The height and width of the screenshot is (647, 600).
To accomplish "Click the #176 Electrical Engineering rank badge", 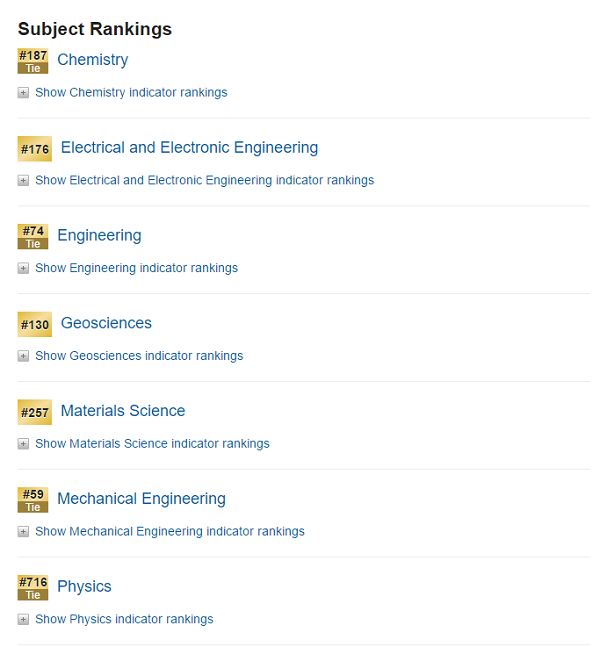I will [35, 149].
